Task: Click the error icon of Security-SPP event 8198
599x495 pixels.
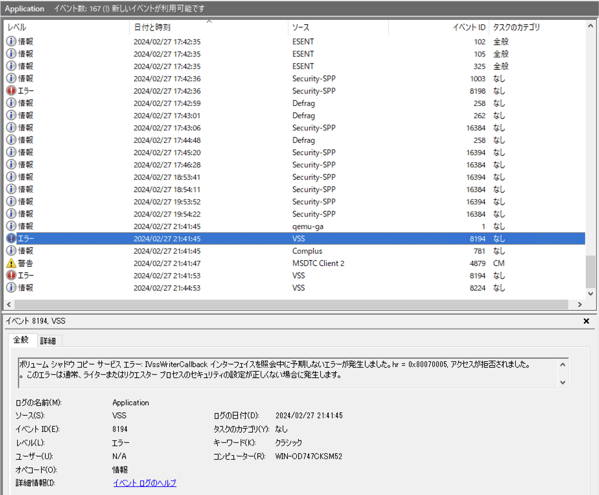Action: (x=11, y=91)
